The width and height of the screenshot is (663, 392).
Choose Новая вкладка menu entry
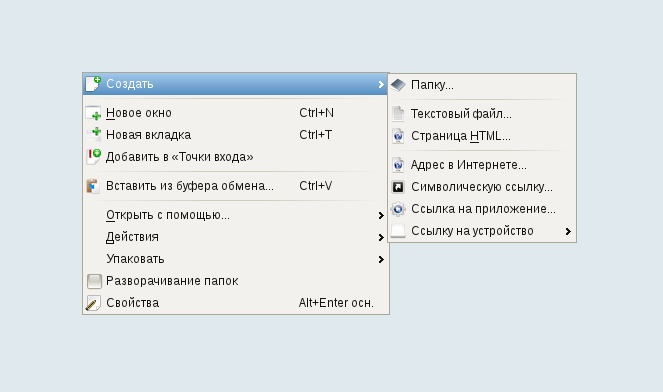tap(236, 134)
